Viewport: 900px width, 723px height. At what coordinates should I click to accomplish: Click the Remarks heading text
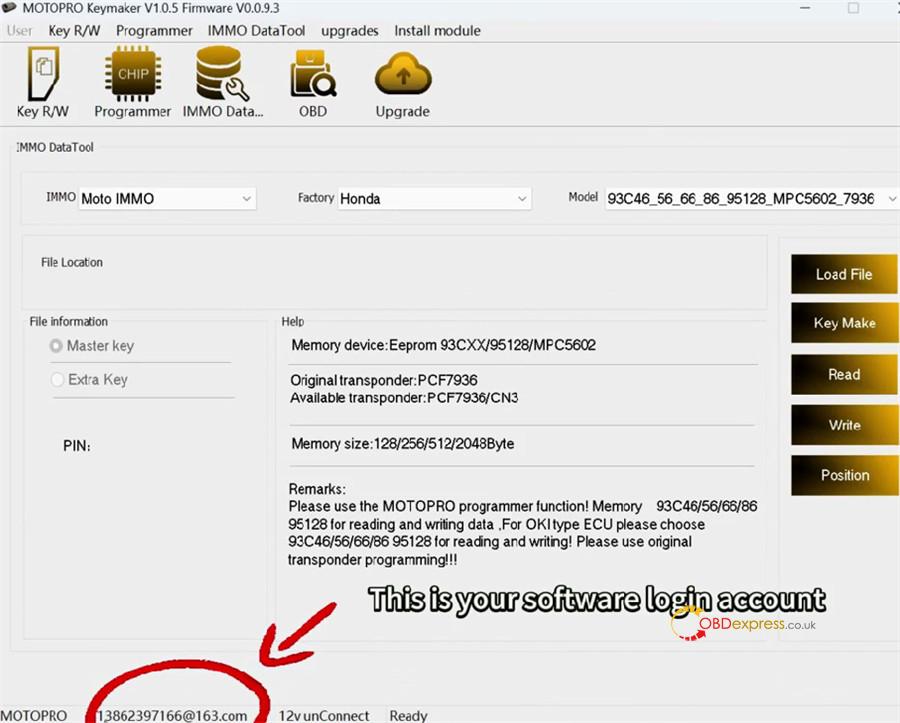coord(317,489)
